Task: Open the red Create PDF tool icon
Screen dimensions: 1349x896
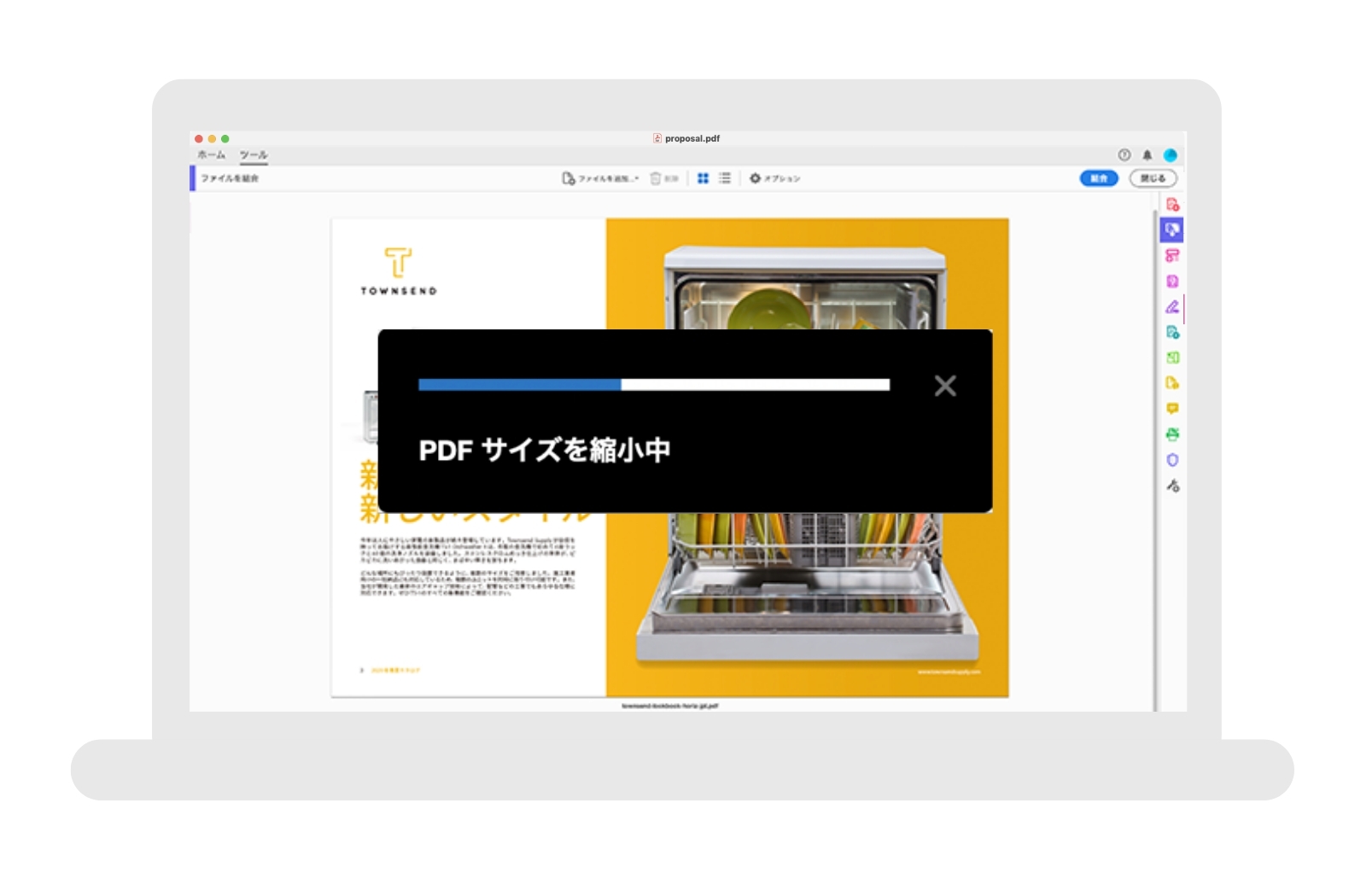Action: coord(1172,205)
